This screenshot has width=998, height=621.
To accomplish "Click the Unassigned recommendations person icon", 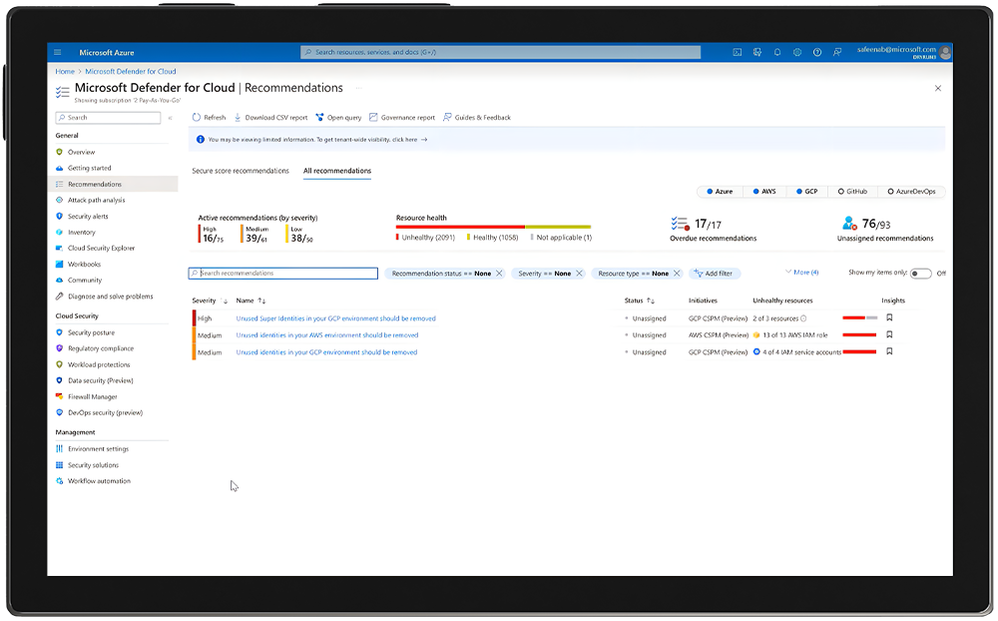I will [849, 223].
